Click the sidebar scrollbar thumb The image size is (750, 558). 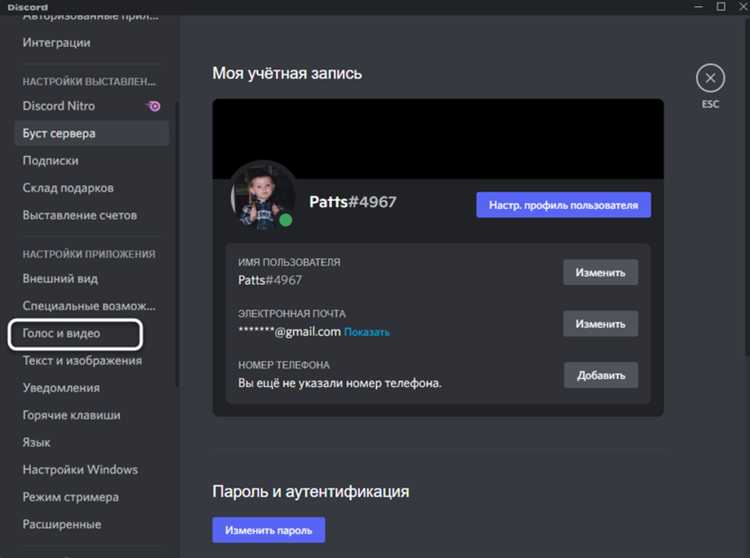[x=177, y=244]
